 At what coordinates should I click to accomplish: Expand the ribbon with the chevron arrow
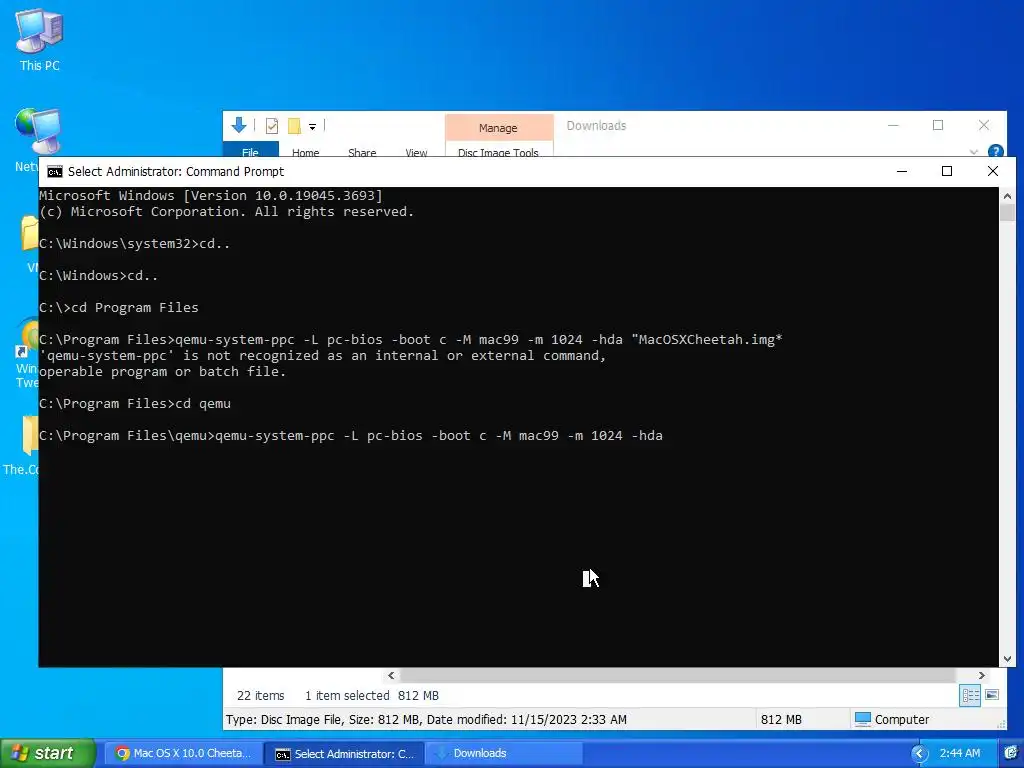pyautogui.click(x=974, y=152)
